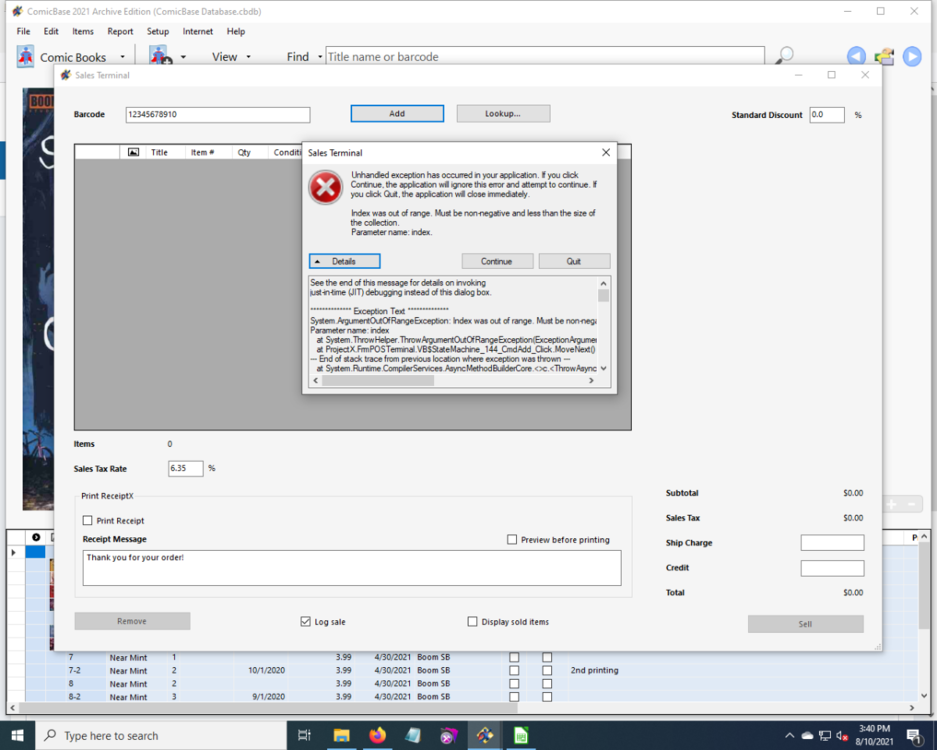Enable the Print Receipt checkbox
The height and width of the screenshot is (750, 937).
(x=88, y=520)
